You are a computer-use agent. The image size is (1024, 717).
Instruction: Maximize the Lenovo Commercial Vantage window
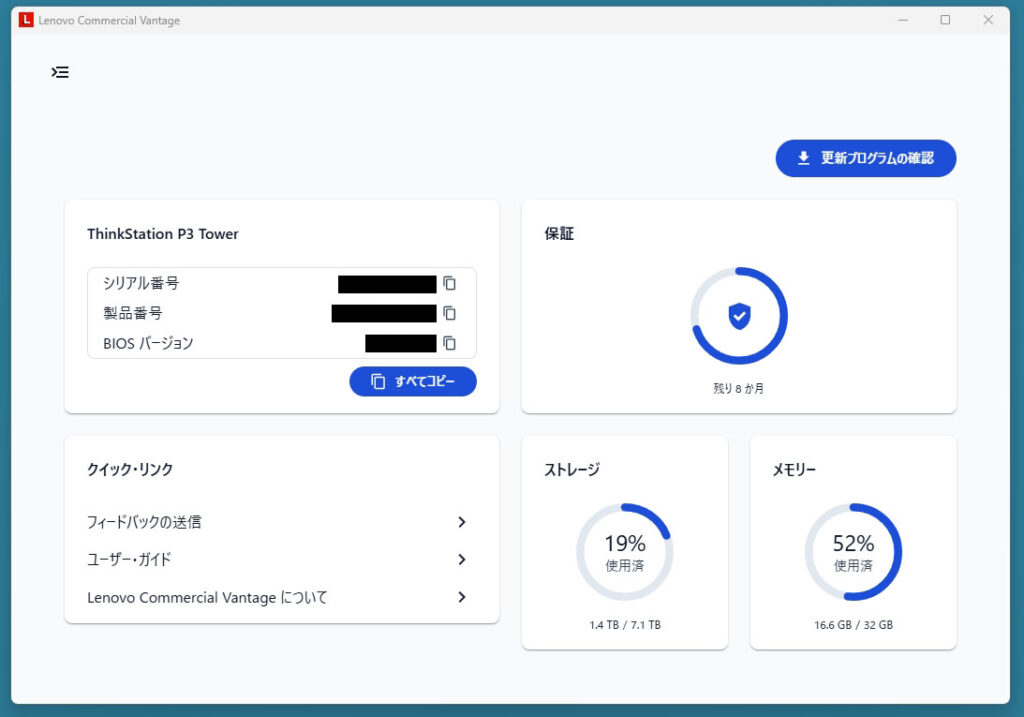tap(945, 20)
